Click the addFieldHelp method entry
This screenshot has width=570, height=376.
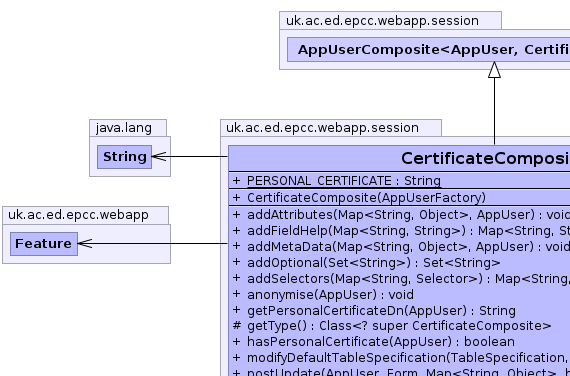[x=401, y=231]
